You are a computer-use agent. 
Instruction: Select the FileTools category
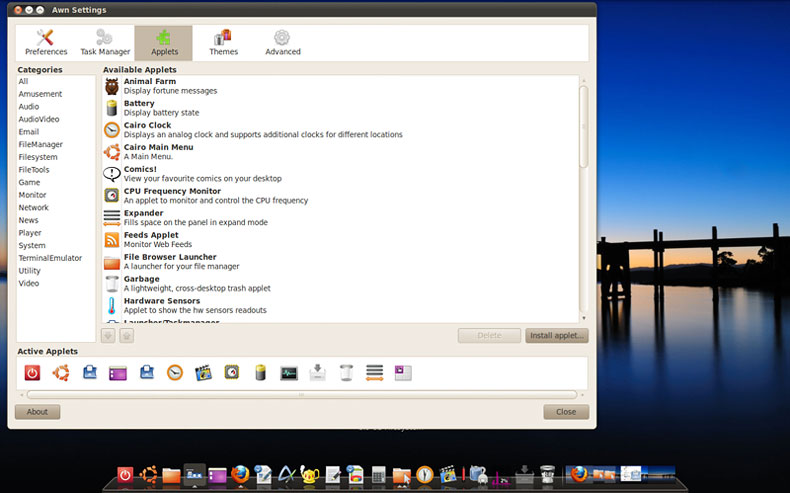tap(34, 170)
